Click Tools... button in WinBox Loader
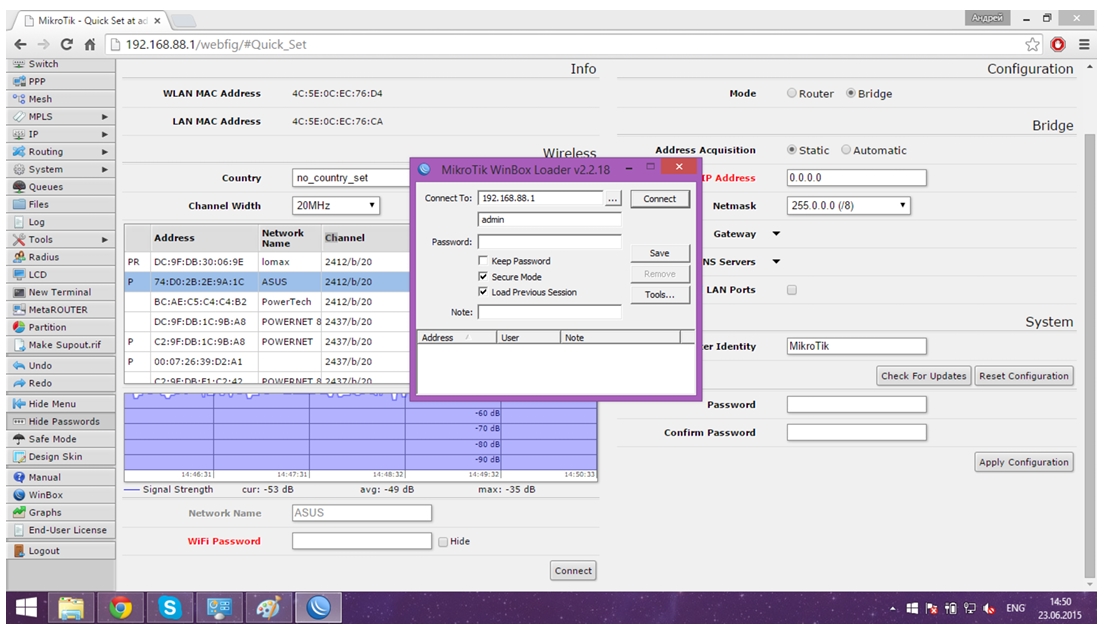Viewport: 1106px width, 631px height. 660,295
